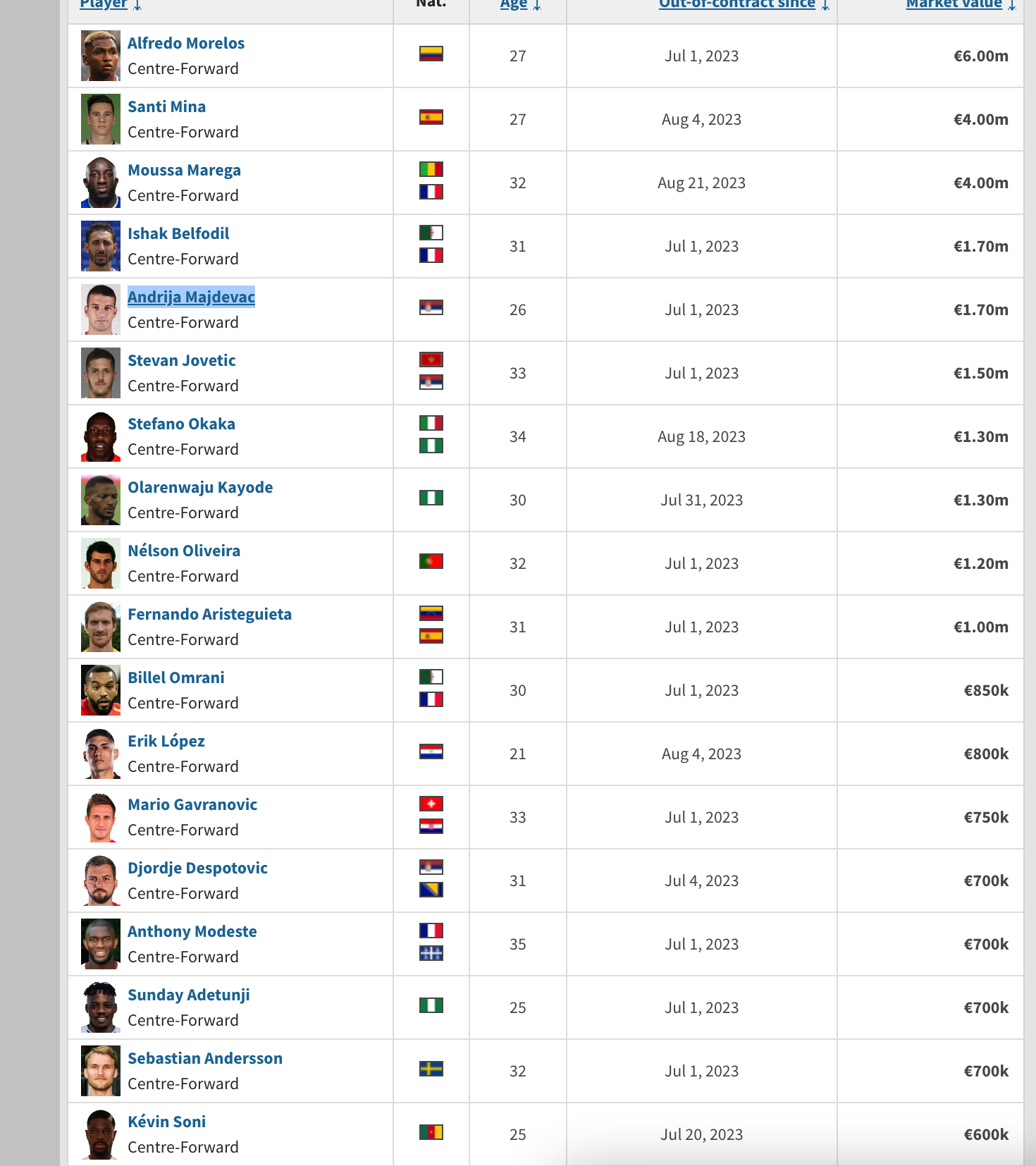1036x1166 pixels.
Task: Click Billel Omrani's portrait thumbnail
Action: coord(101,690)
